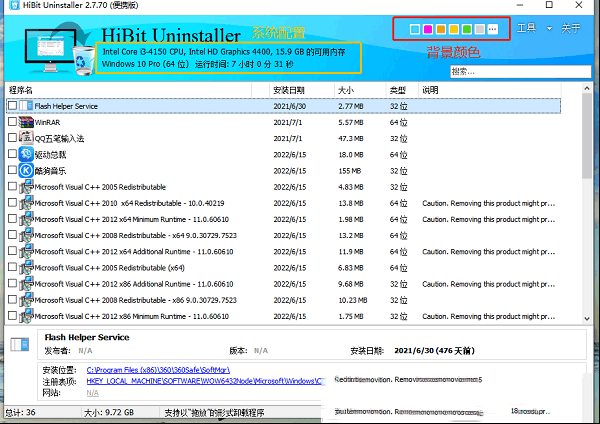The image size is (600, 424).
Task: Choose the light blue background color
Action: 414,29
